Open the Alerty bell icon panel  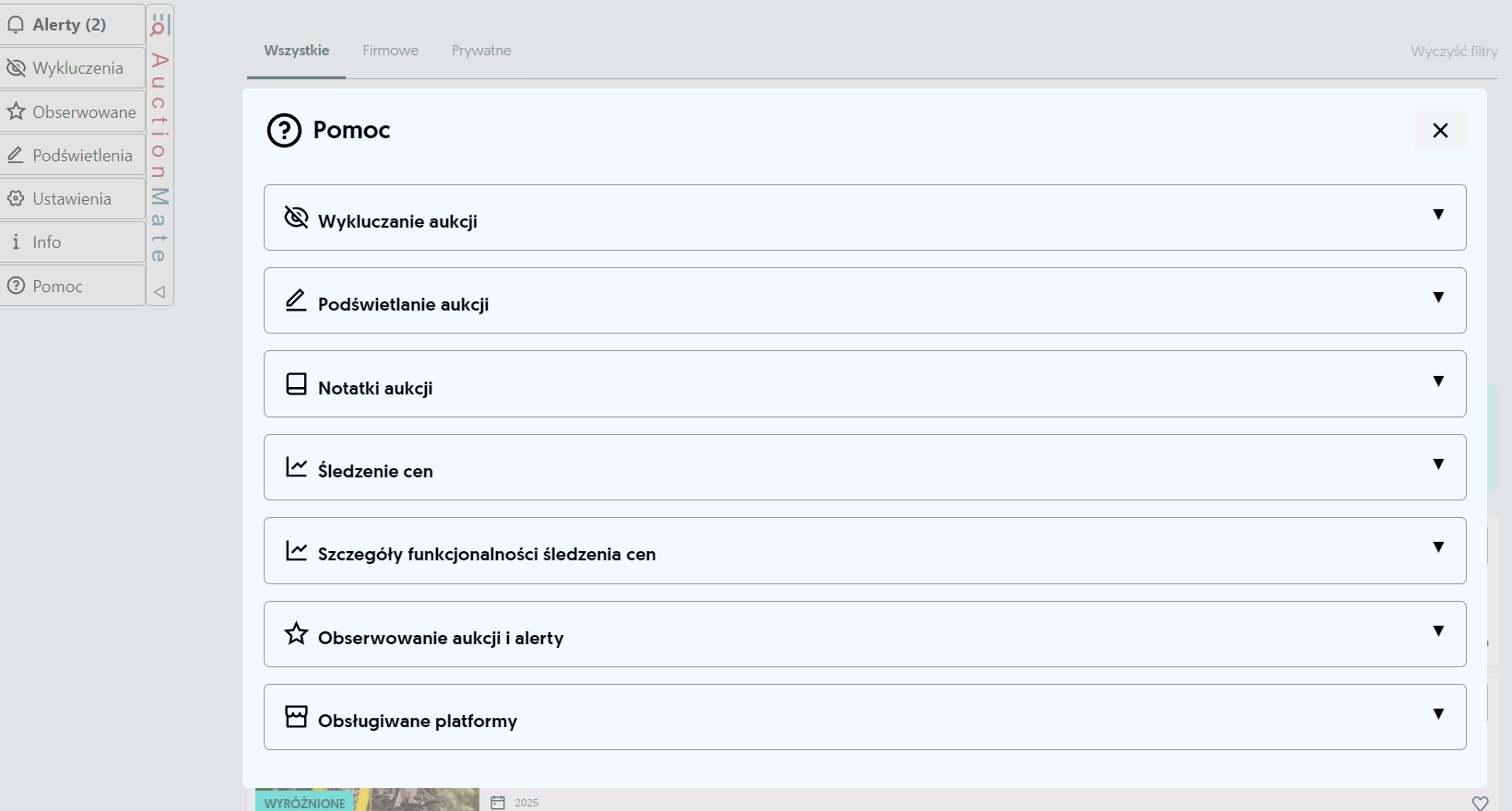(16, 25)
